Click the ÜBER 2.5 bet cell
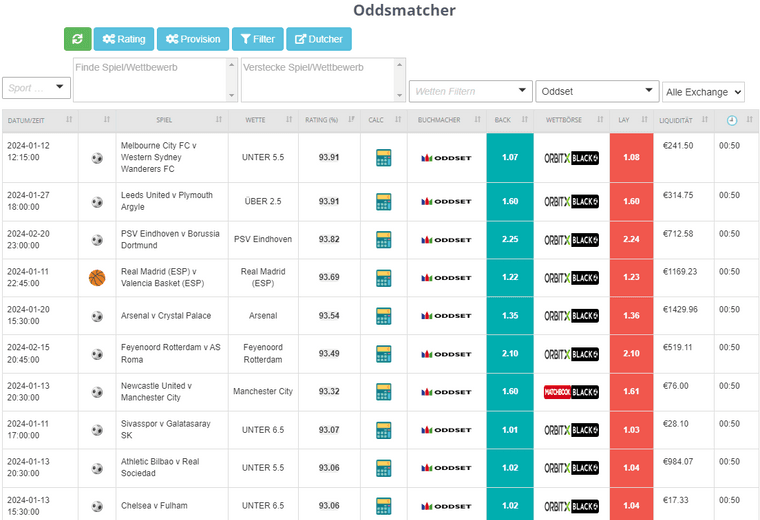Screen dimensions: 760x520 point(263,201)
